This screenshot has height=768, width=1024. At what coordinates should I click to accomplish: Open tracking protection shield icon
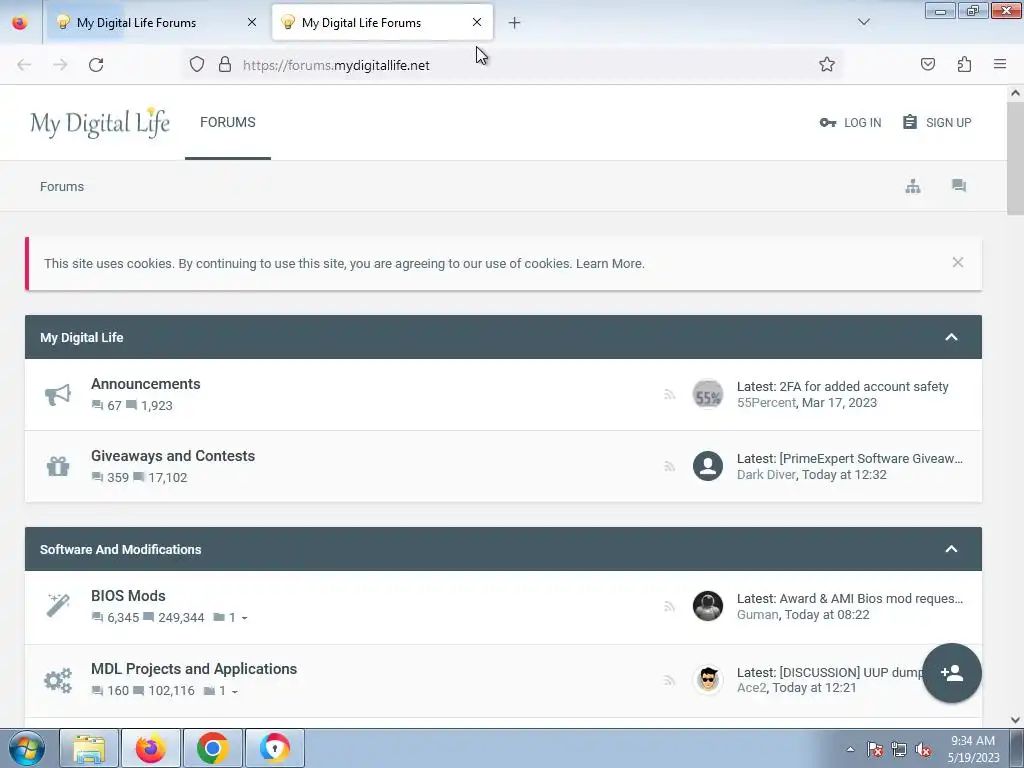click(x=197, y=64)
